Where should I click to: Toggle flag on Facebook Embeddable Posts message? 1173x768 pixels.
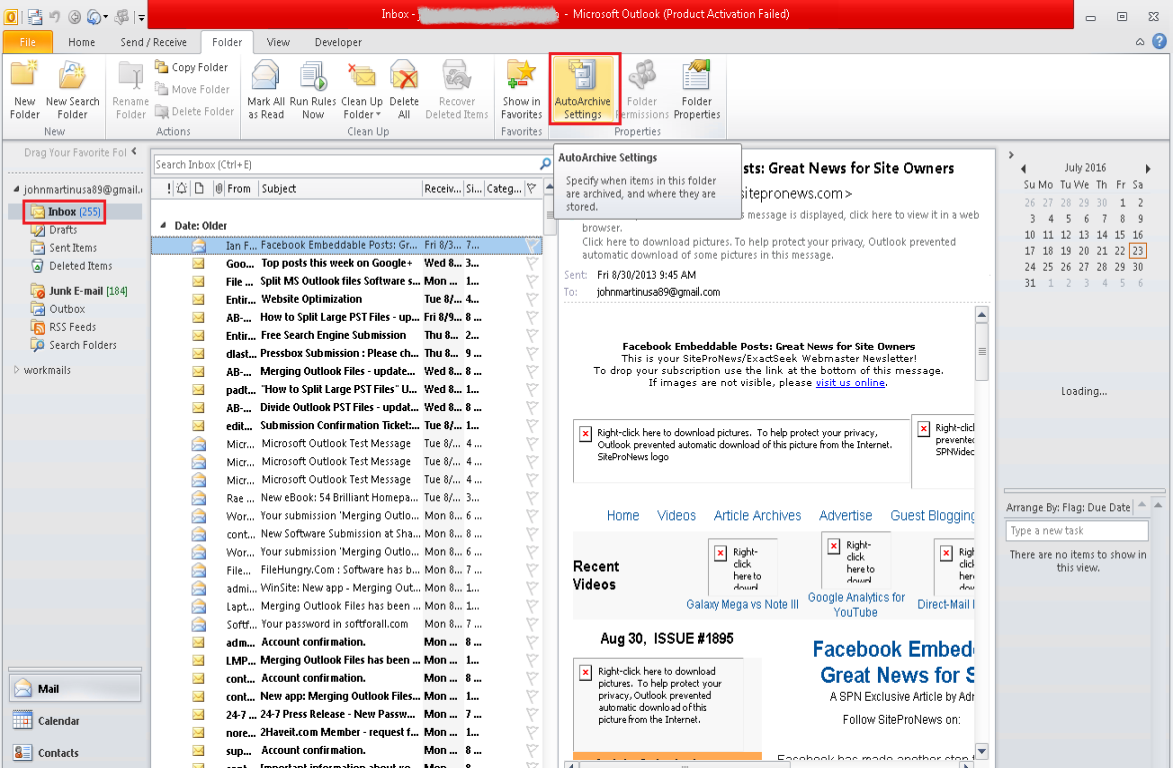point(532,245)
